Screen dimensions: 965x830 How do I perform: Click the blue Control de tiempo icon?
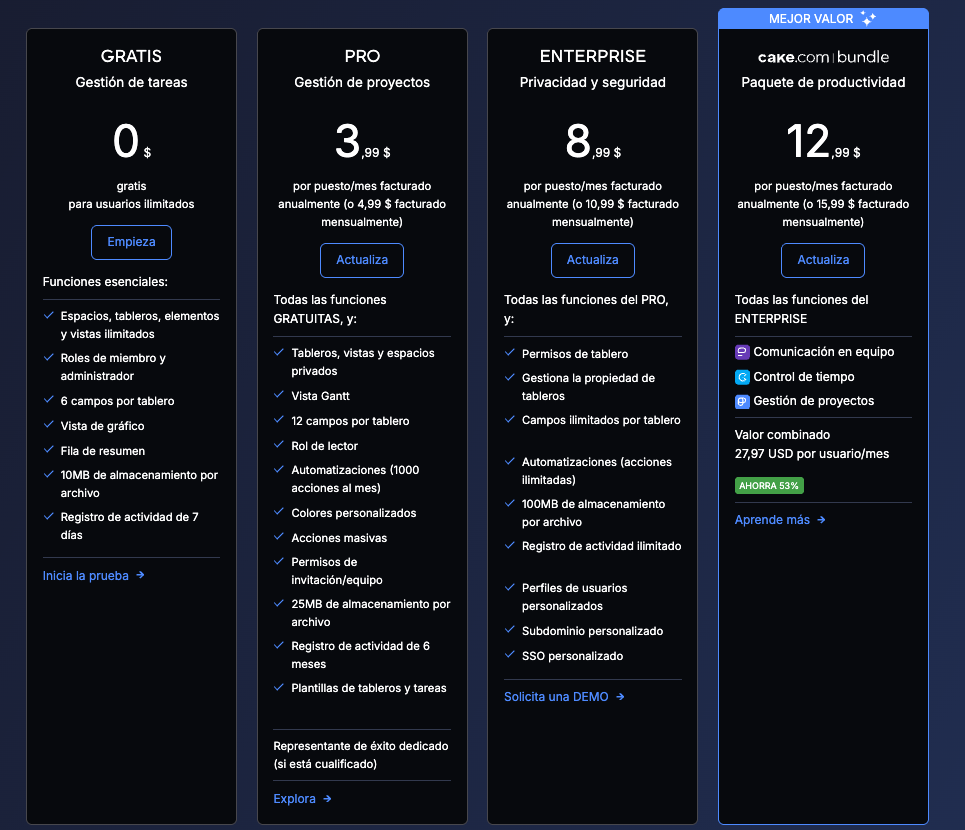coord(742,377)
